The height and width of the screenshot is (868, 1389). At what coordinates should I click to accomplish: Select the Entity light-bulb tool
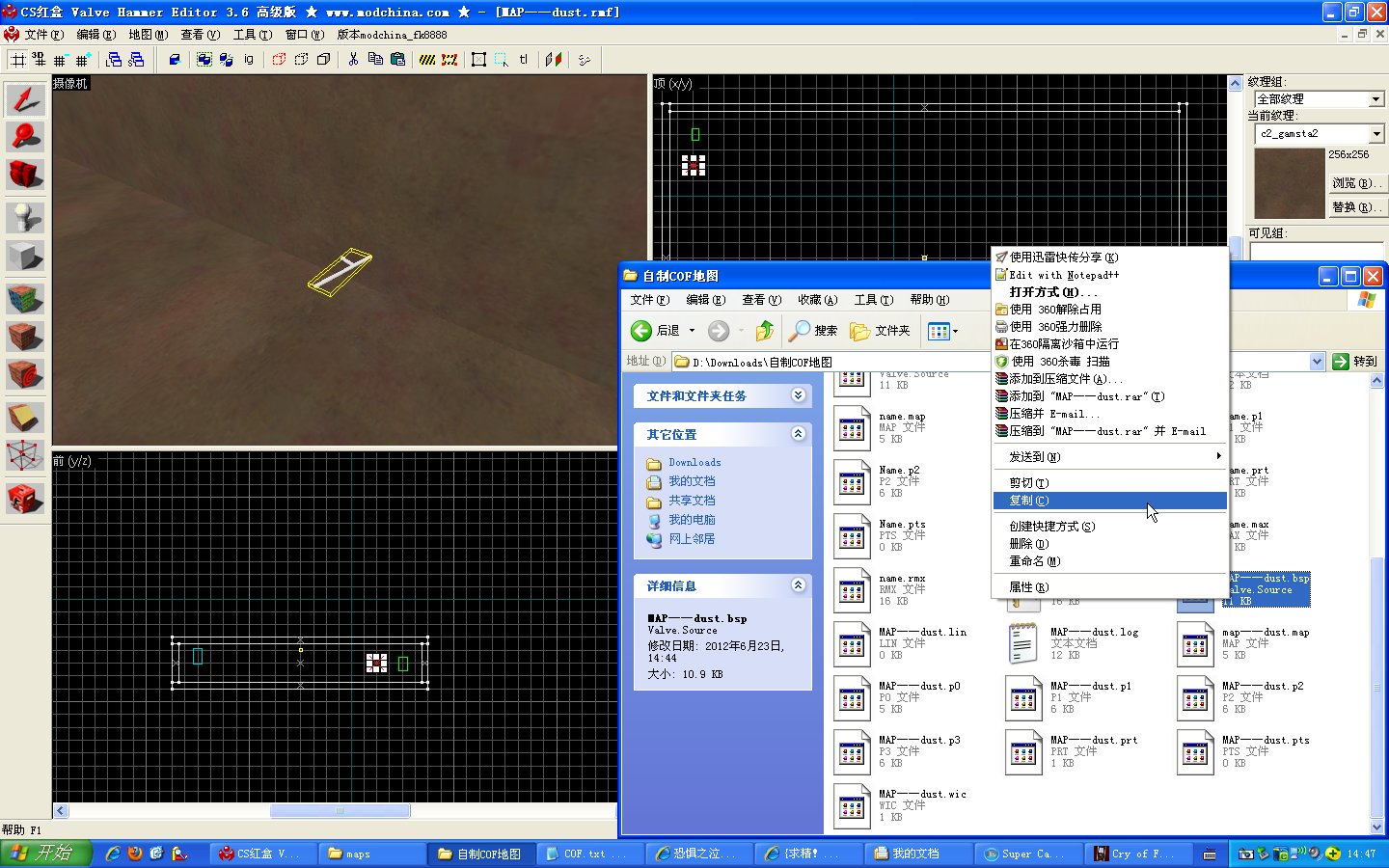click(25, 217)
